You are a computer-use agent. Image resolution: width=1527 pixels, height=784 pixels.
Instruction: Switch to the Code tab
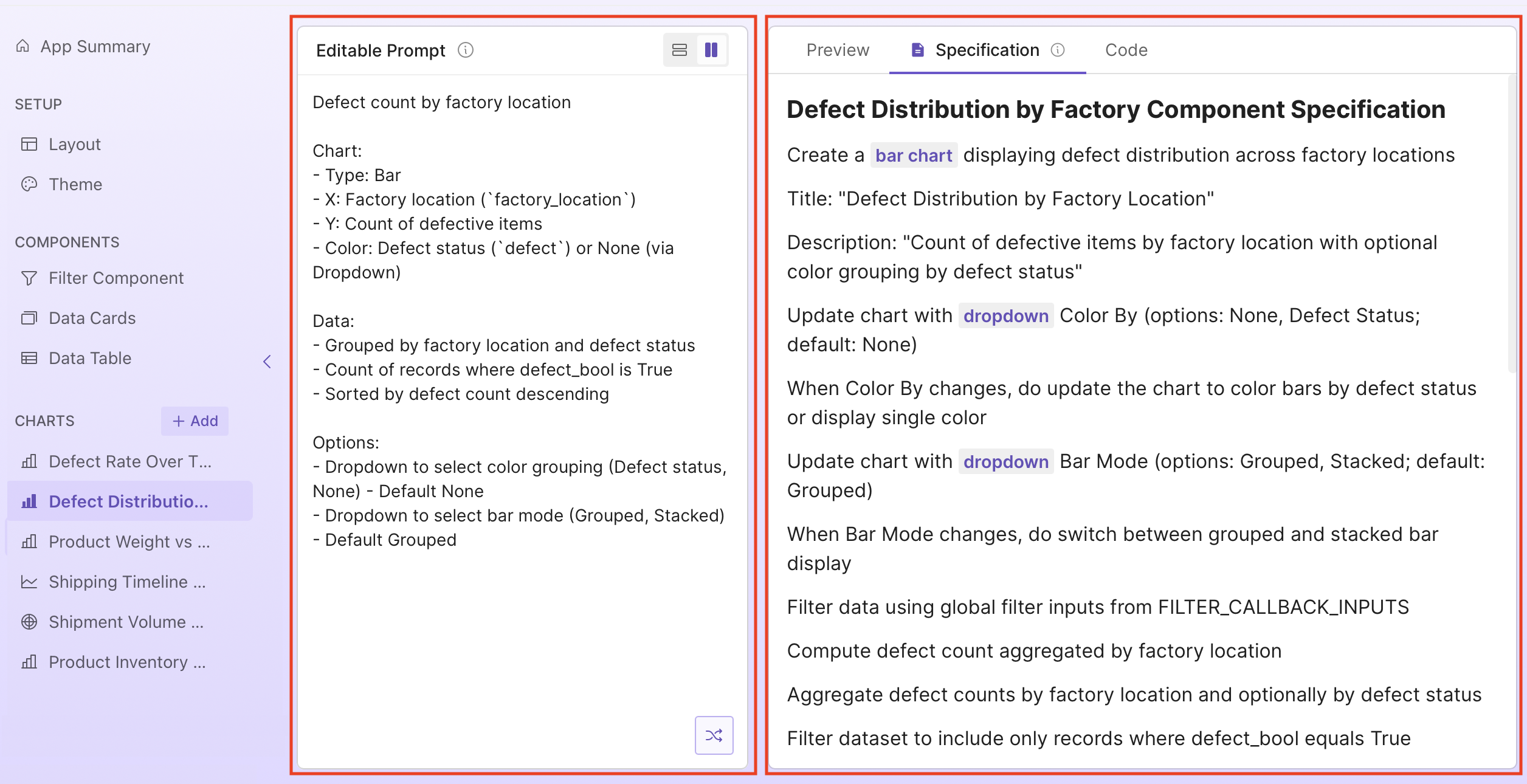pos(1126,50)
